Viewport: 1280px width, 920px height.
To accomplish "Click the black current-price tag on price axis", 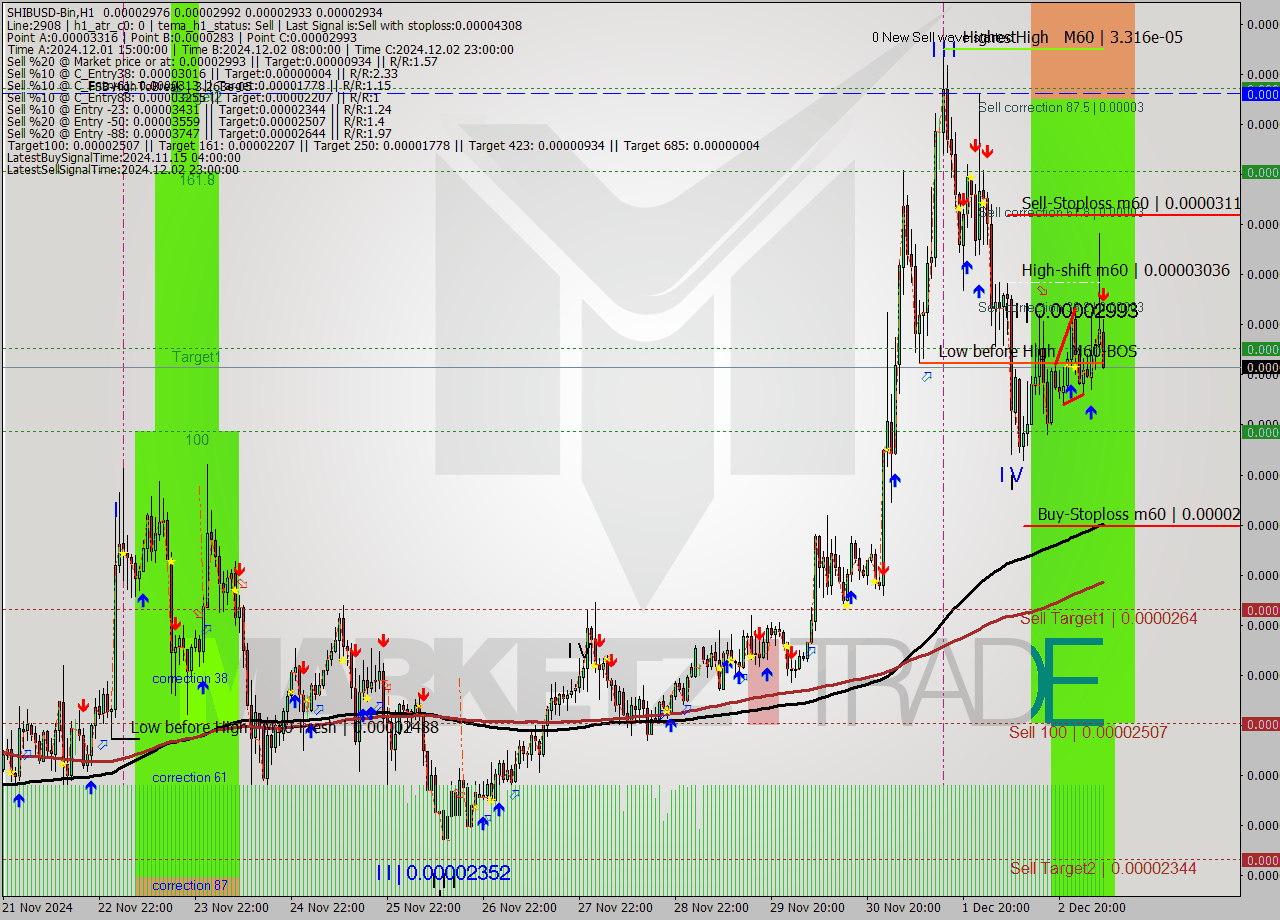I will tap(1260, 368).
